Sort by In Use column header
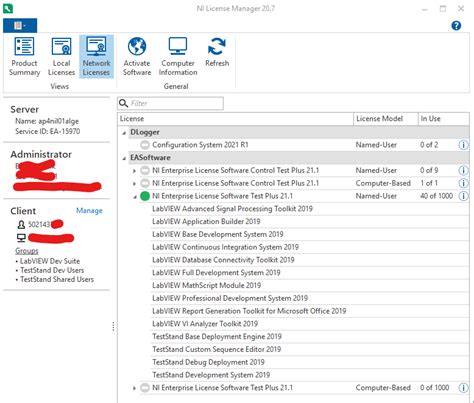This screenshot has height=403, width=474. pyautogui.click(x=444, y=119)
